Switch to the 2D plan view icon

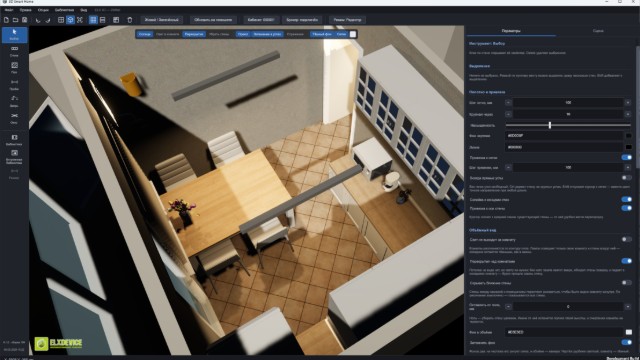click(61, 20)
